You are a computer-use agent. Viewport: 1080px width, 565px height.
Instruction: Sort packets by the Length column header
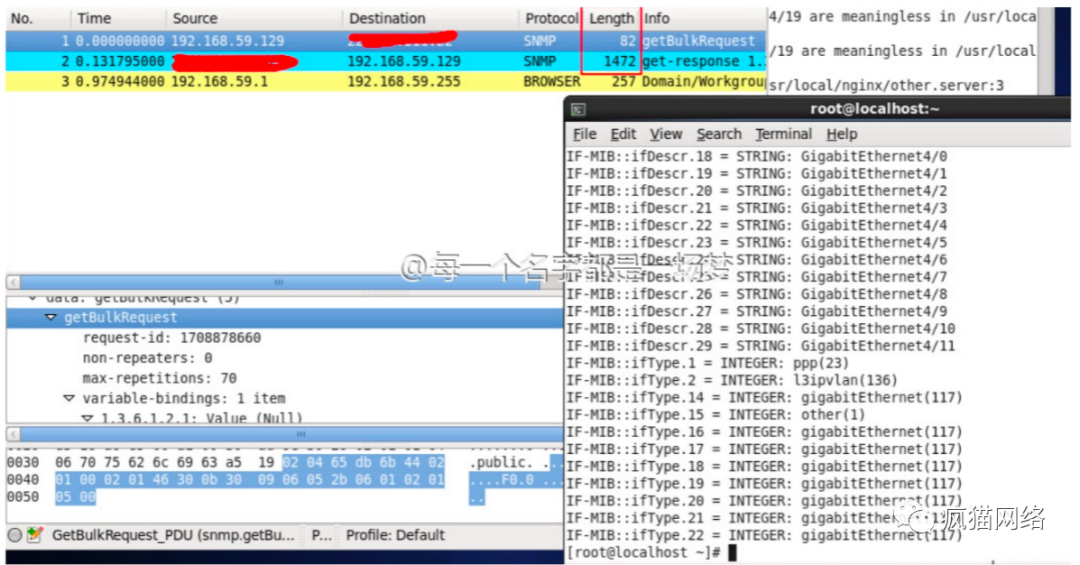pyautogui.click(x=610, y=18)
